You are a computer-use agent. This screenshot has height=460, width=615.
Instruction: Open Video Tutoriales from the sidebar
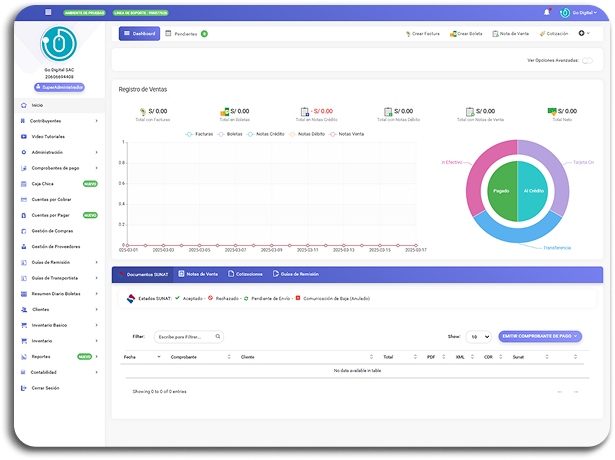47,136
